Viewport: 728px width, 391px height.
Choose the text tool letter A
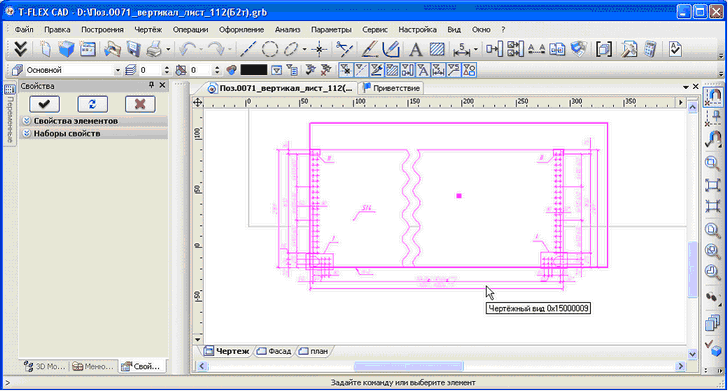pos(415,49)
